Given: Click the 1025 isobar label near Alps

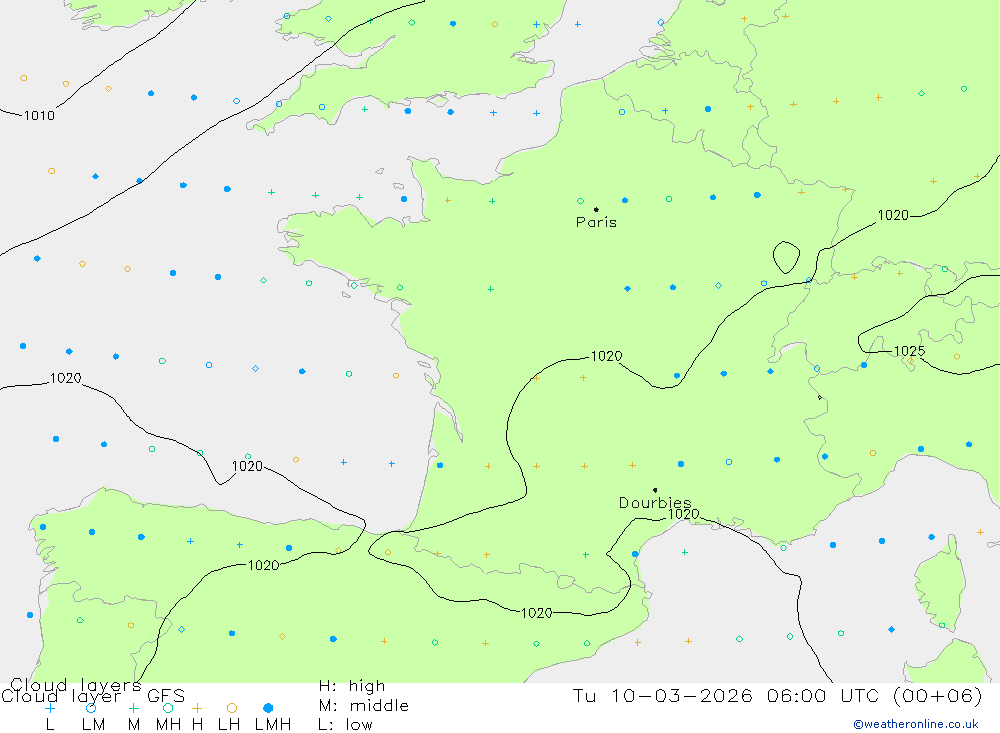Looking at the screenshot, I should 909,351.
